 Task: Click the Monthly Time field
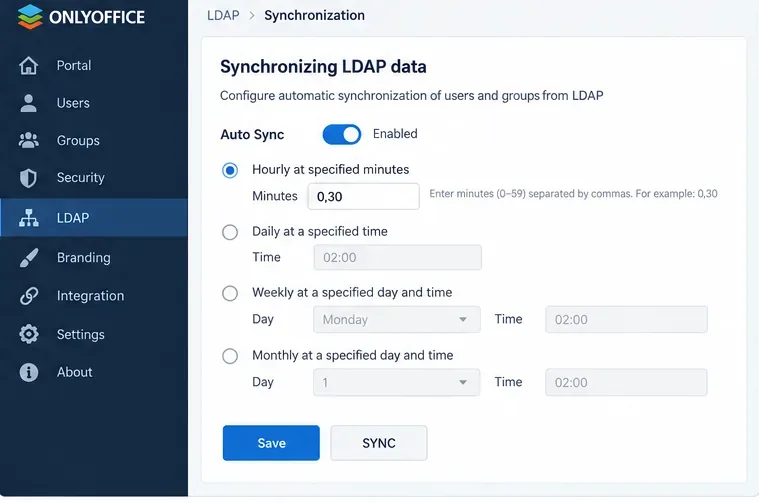click(626, 382)
